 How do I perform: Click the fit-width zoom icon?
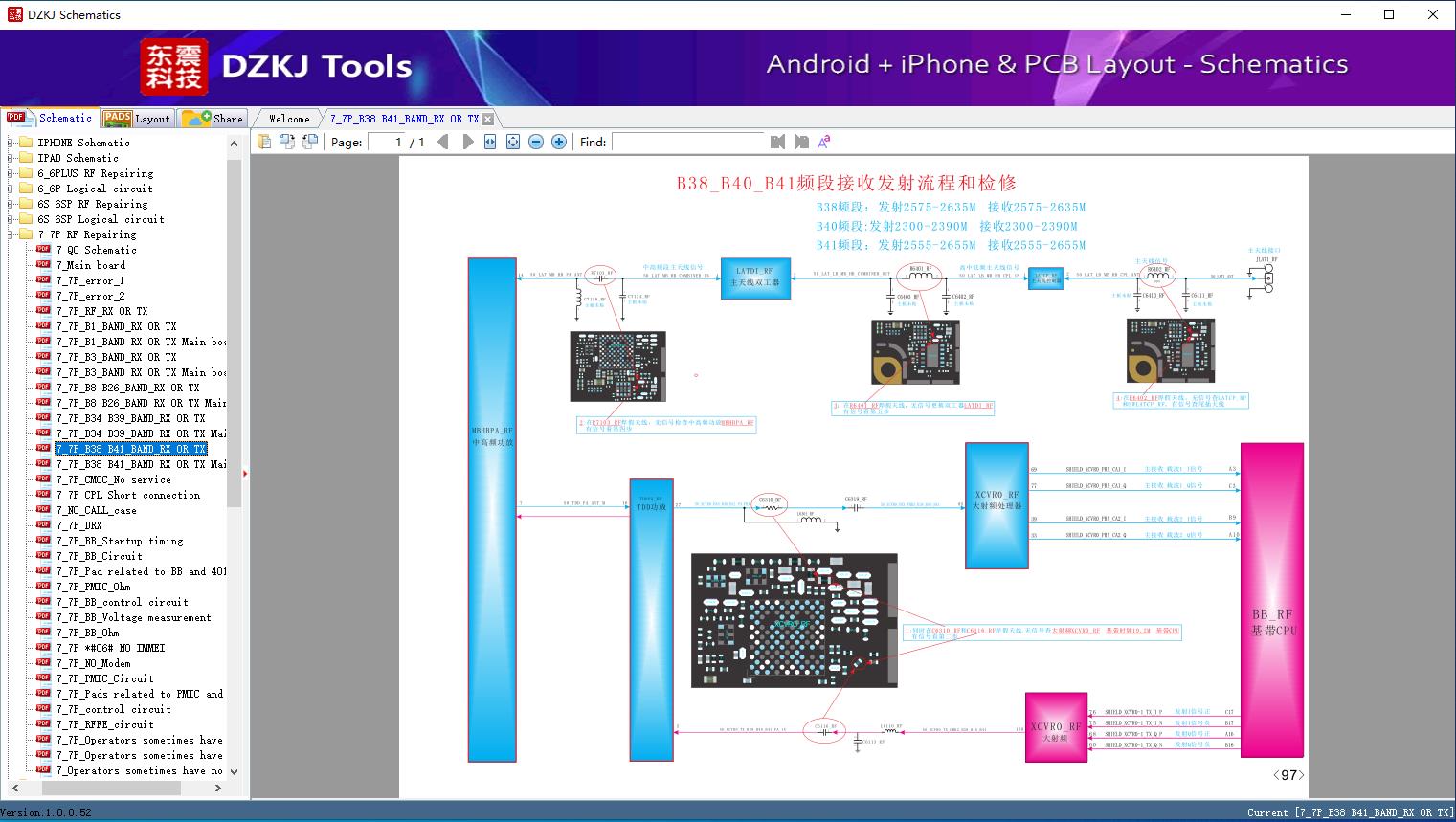(490, 142)
